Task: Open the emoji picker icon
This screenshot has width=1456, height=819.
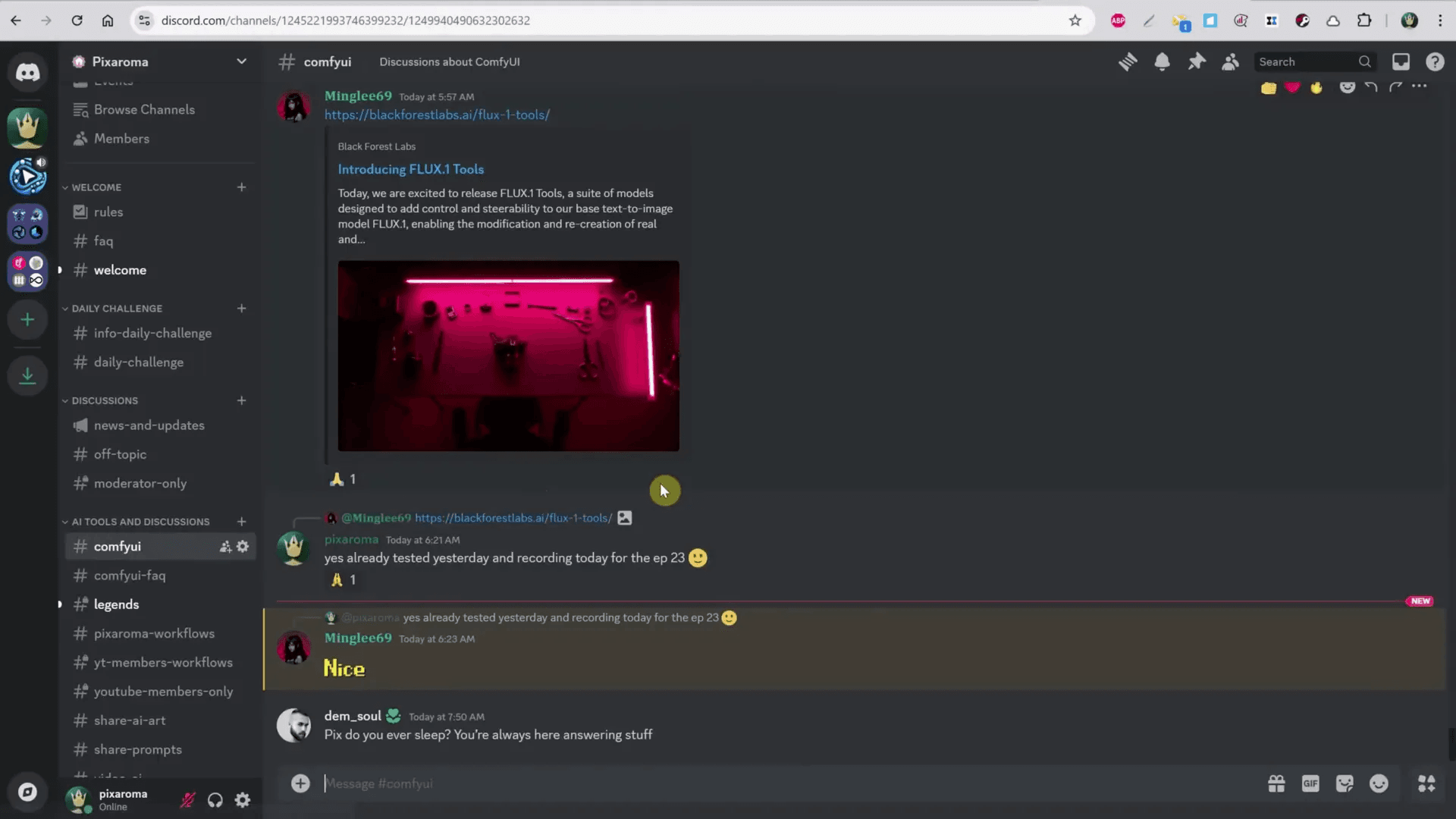Action: coord(1379,783)
